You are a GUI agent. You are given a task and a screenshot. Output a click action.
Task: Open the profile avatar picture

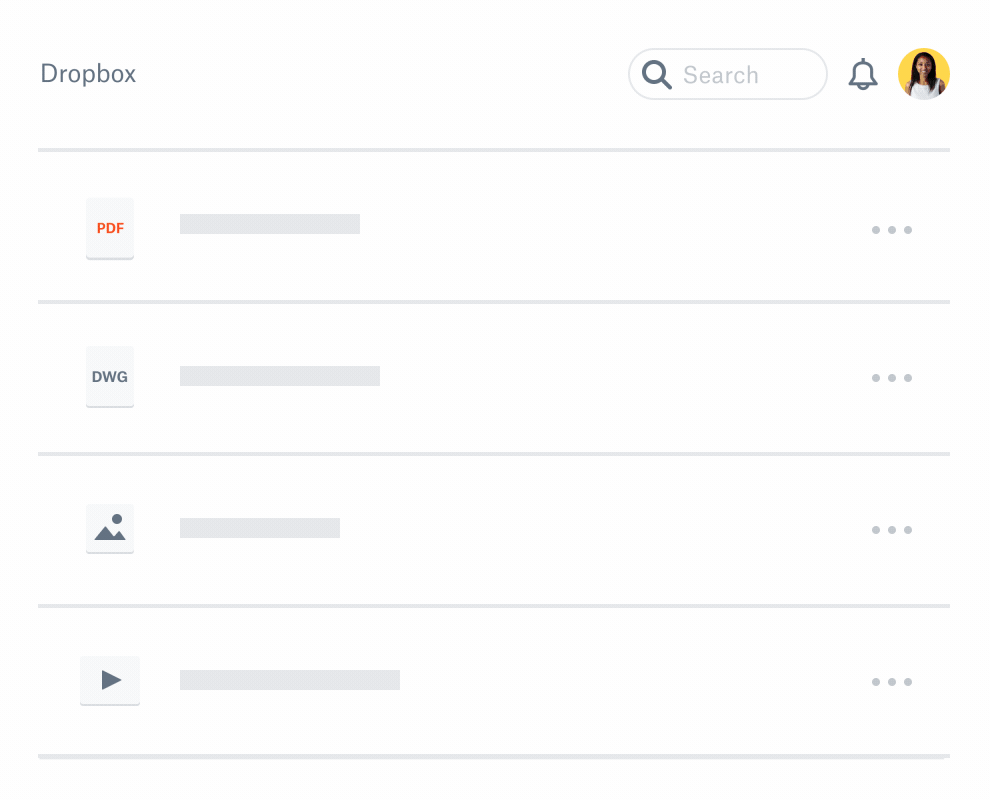(923, 74)
